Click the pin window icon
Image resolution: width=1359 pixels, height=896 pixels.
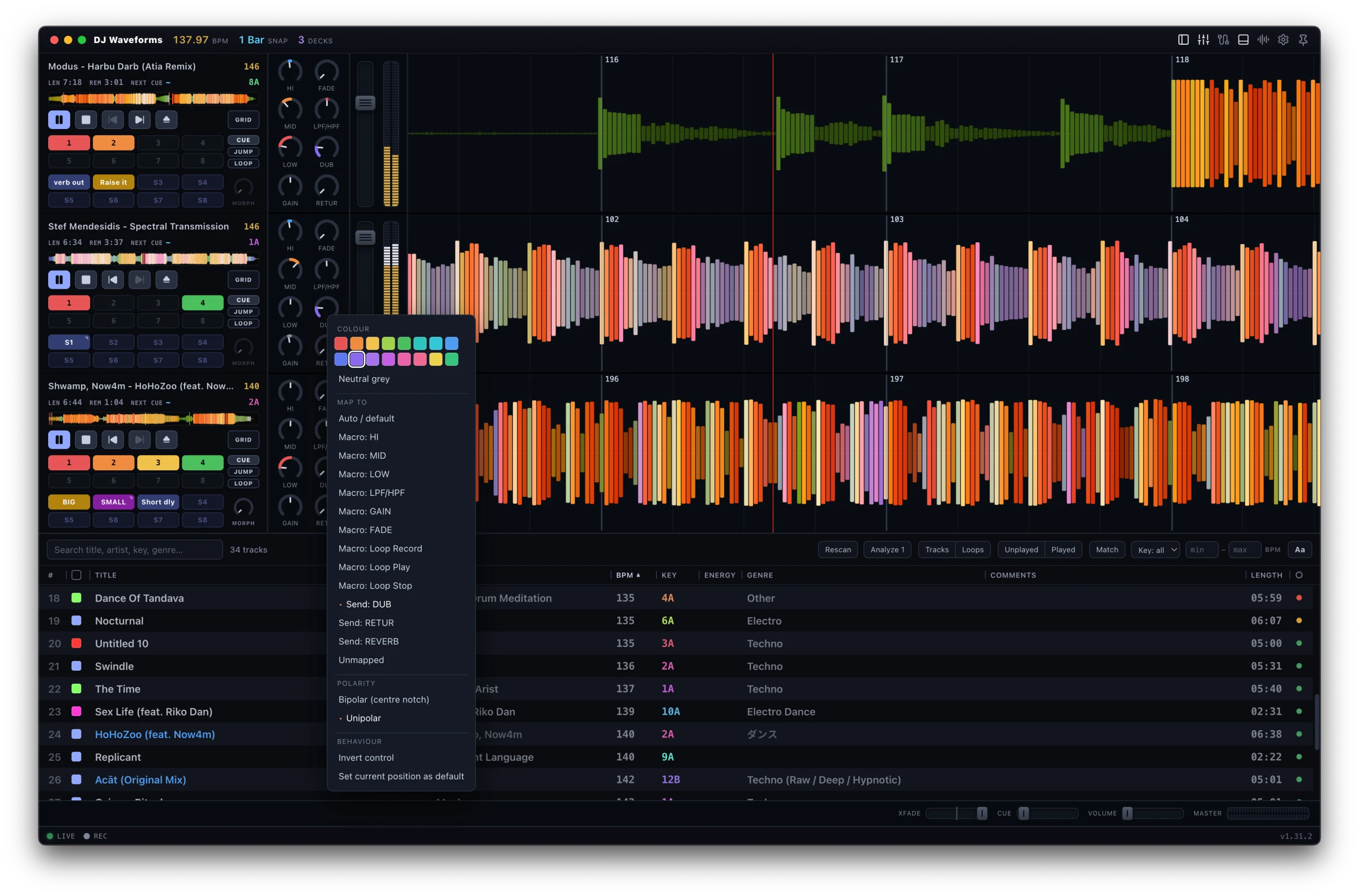[x=1303, y=40]
